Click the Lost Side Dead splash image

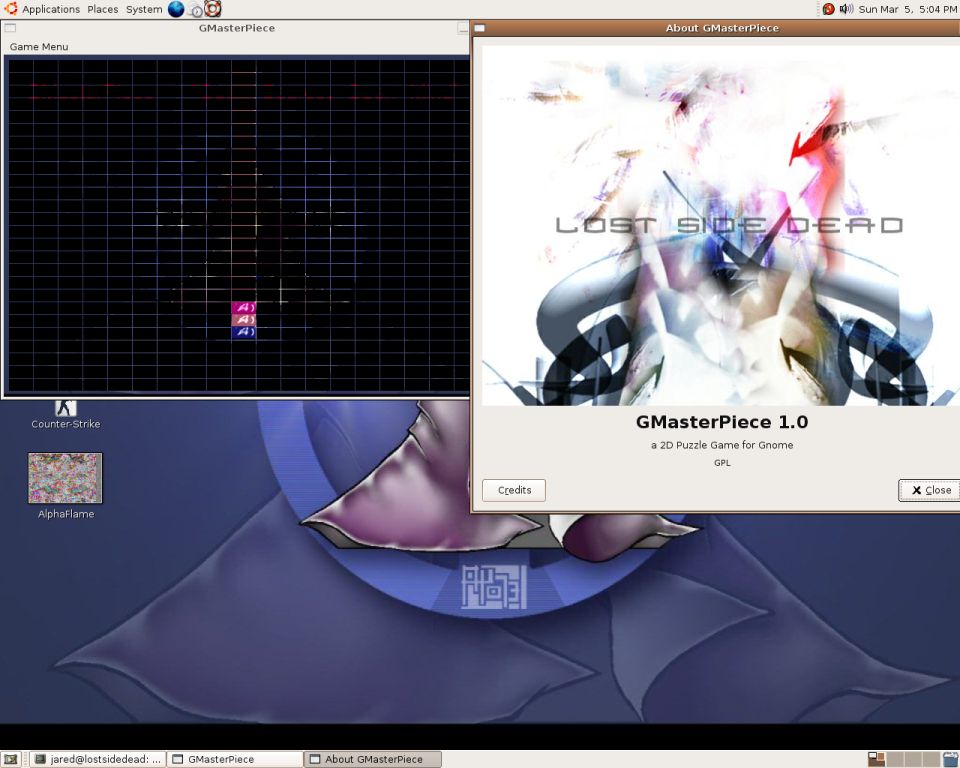pyautogui.click(x=721, y=225)
